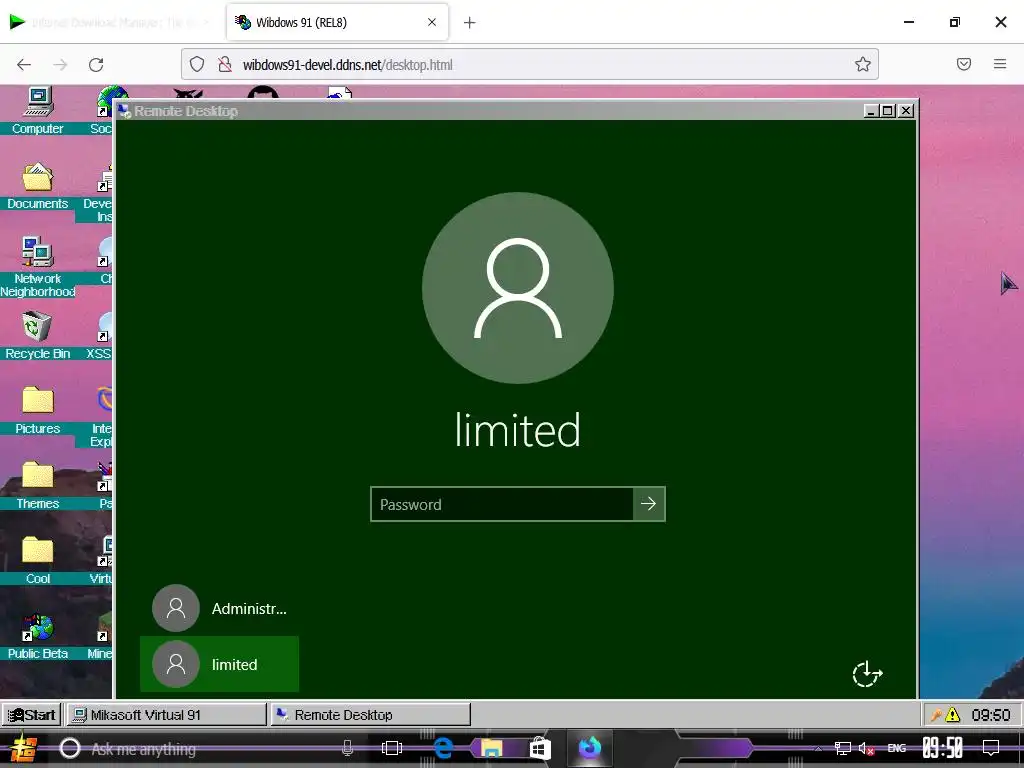Viewport: 1024px width, 768px height.
Task: Click the host taskbar 09:50 clock
Action: (x=942, y=748)
